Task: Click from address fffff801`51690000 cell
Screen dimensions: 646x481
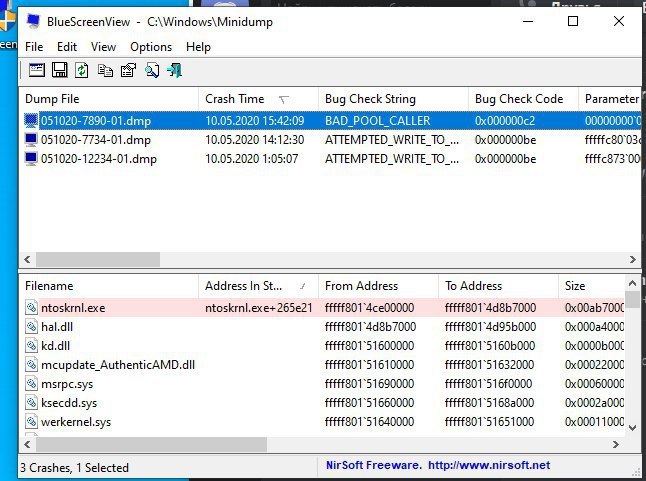Action: [369, 383]
